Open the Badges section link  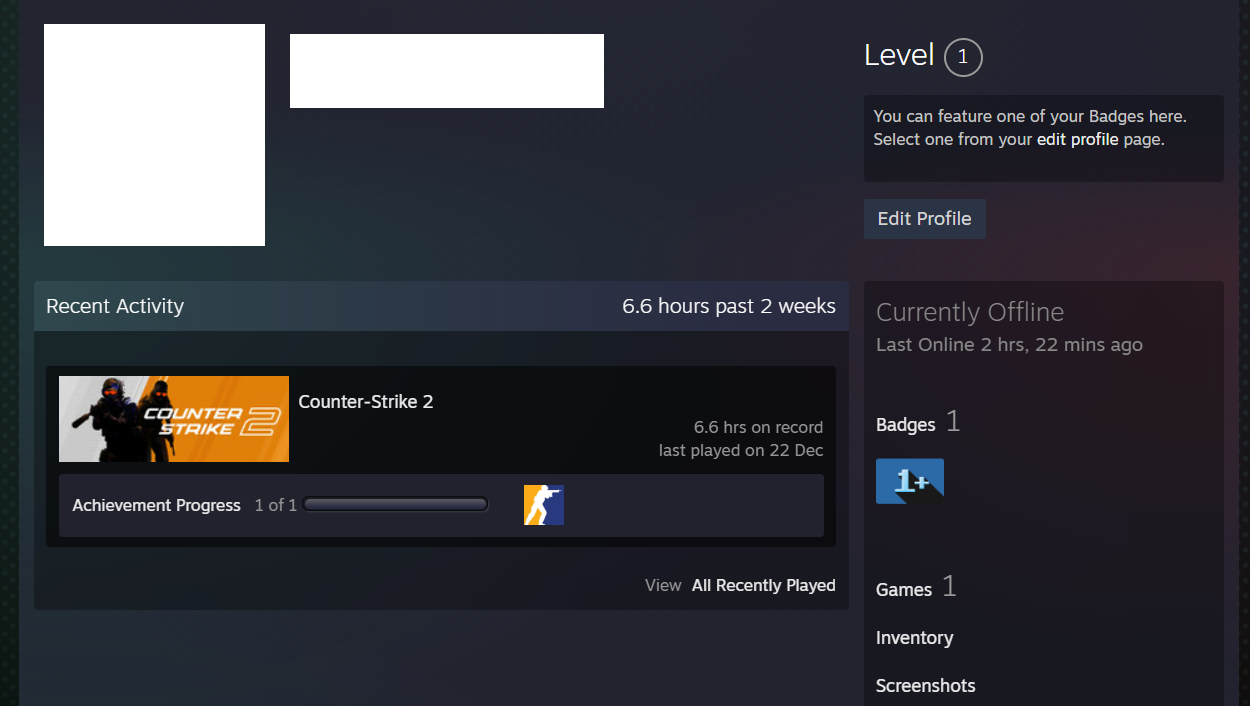[x=905, y=425]
